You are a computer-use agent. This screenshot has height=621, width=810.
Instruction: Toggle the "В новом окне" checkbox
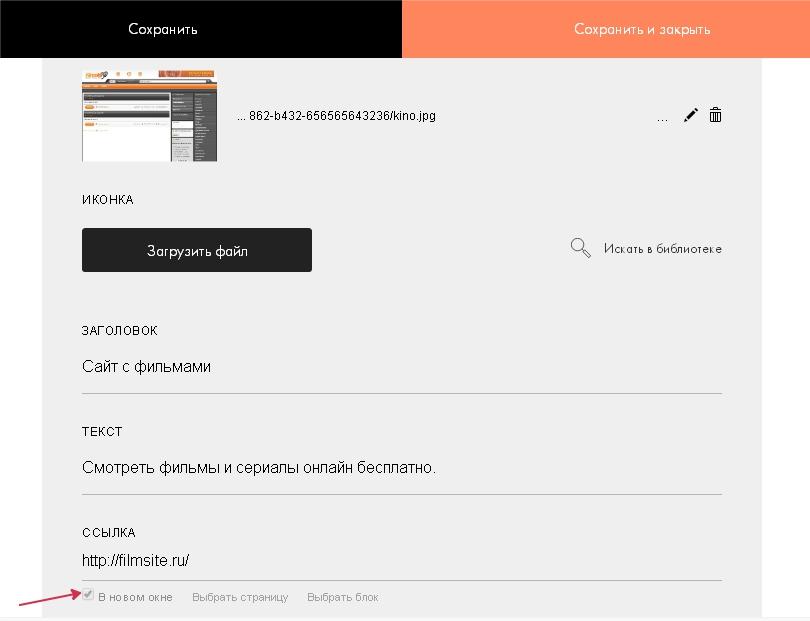[89, 595]
